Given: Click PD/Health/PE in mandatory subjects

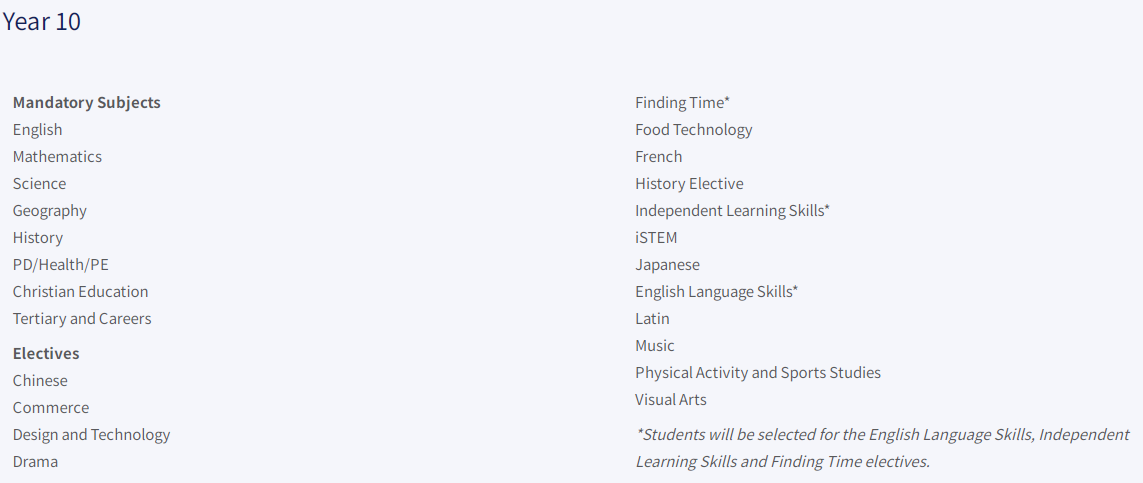Looking at the screenshot, I should tap(61, 264).
